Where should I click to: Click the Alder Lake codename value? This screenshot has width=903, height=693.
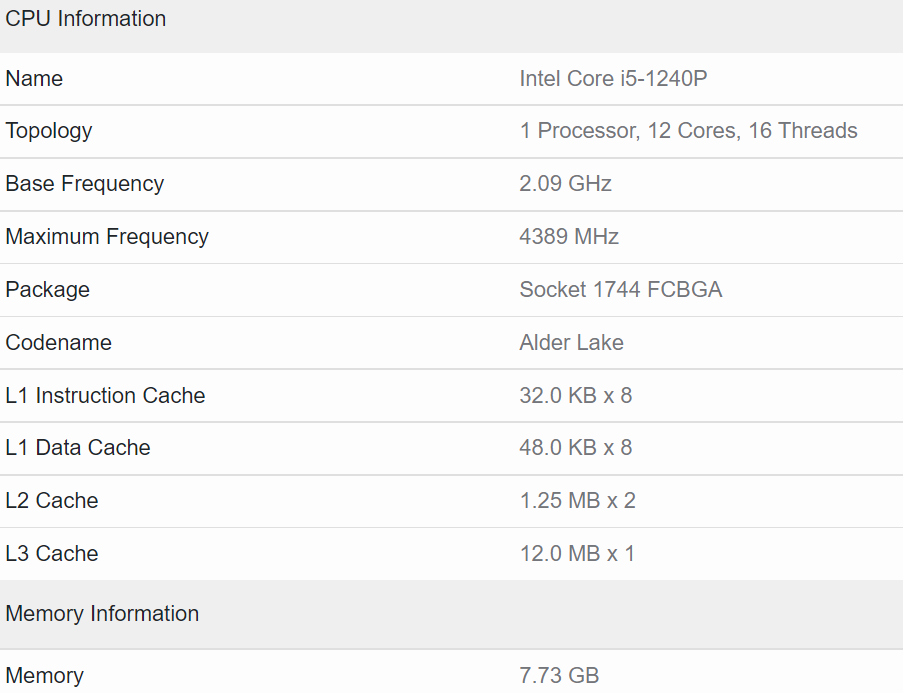[x=571, y=342]
